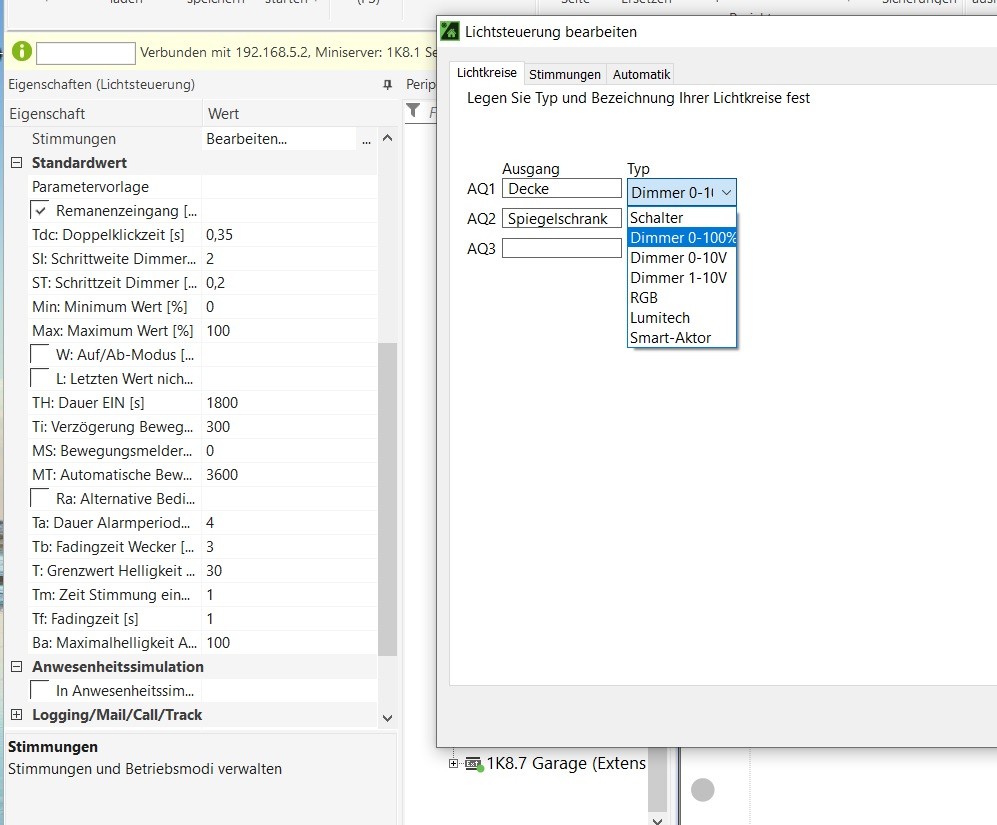Screen dimensions: 997x825
Task: Close the AQ1 Typ dropdown
Action: 726,192
